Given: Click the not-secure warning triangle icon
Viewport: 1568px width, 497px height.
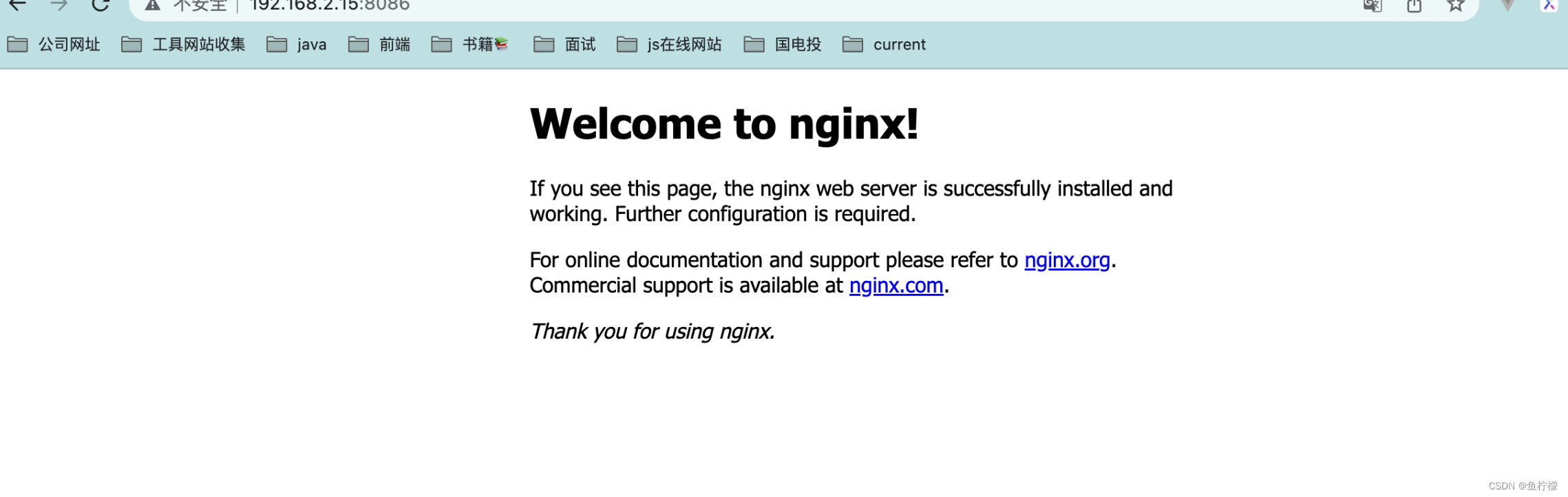Looking at the screenshot, I should 152,5.
